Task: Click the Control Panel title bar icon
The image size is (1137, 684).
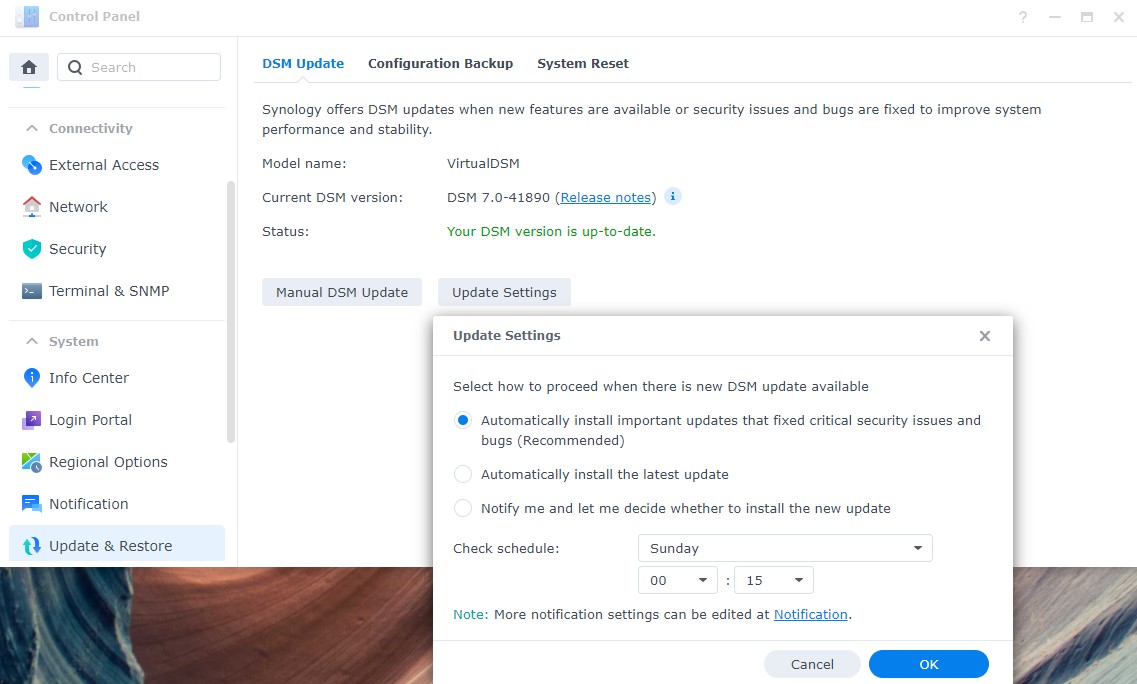Action: [28, 16]
